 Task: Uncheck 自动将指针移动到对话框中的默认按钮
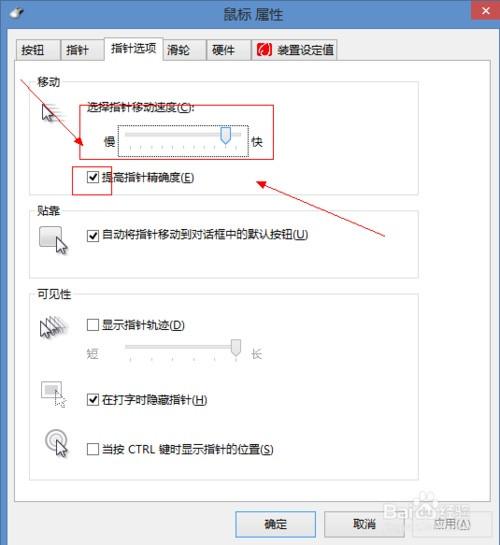coord(93,235)
